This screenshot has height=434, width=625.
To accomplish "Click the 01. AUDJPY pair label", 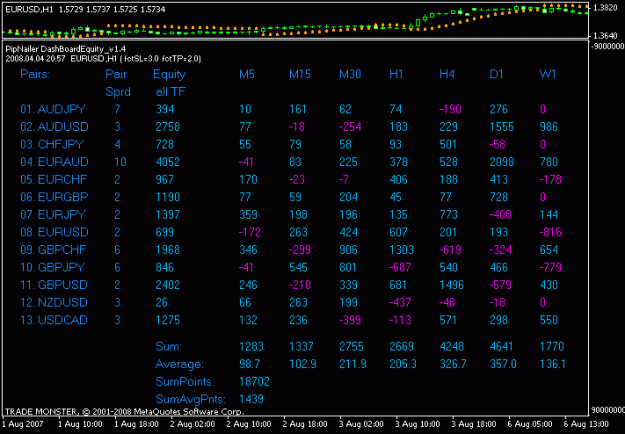I will [x=53, y=109].
